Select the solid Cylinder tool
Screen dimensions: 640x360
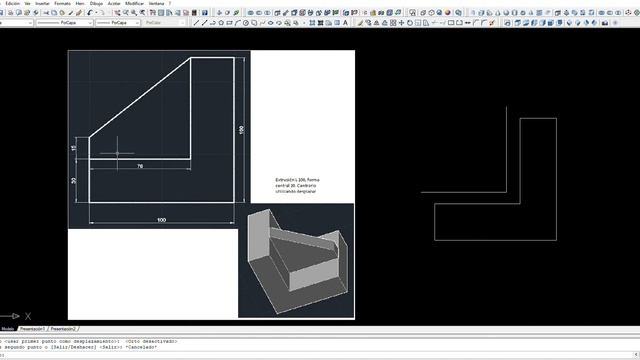click(x=514, y=13)
